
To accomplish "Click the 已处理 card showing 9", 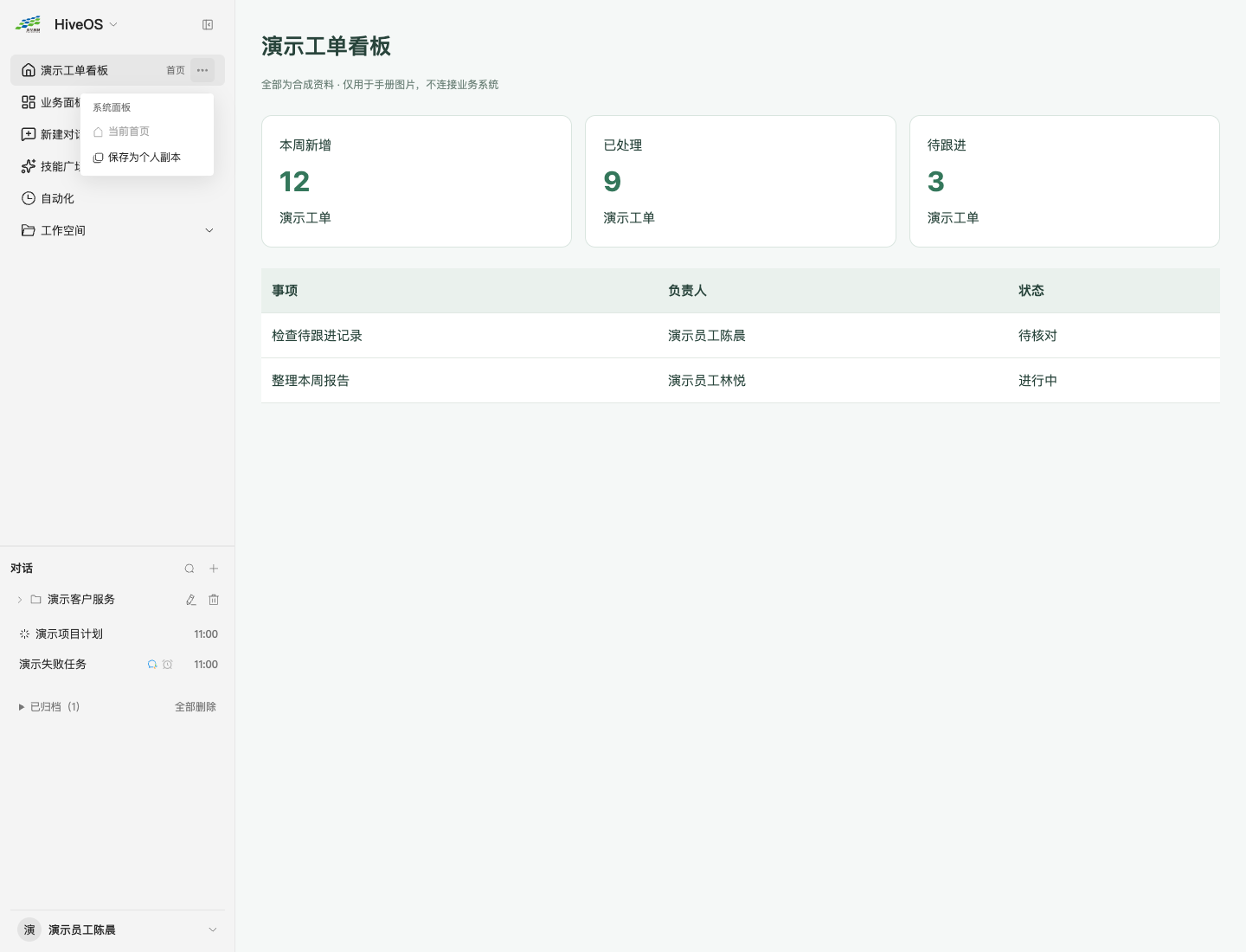I will [x=741, y=181].
